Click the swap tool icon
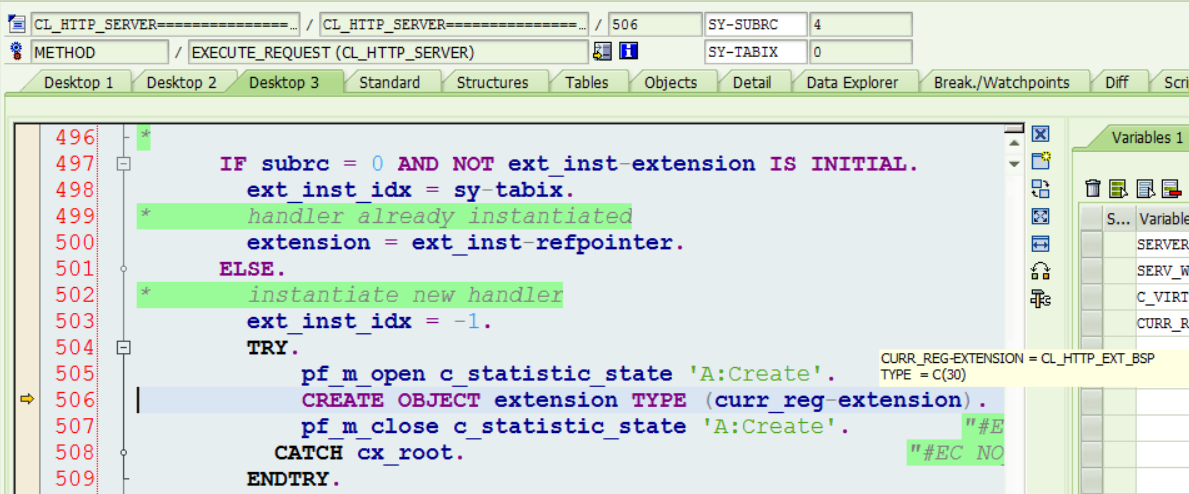The height and width of the screenshot is (494, 1189). [1040, 189]
